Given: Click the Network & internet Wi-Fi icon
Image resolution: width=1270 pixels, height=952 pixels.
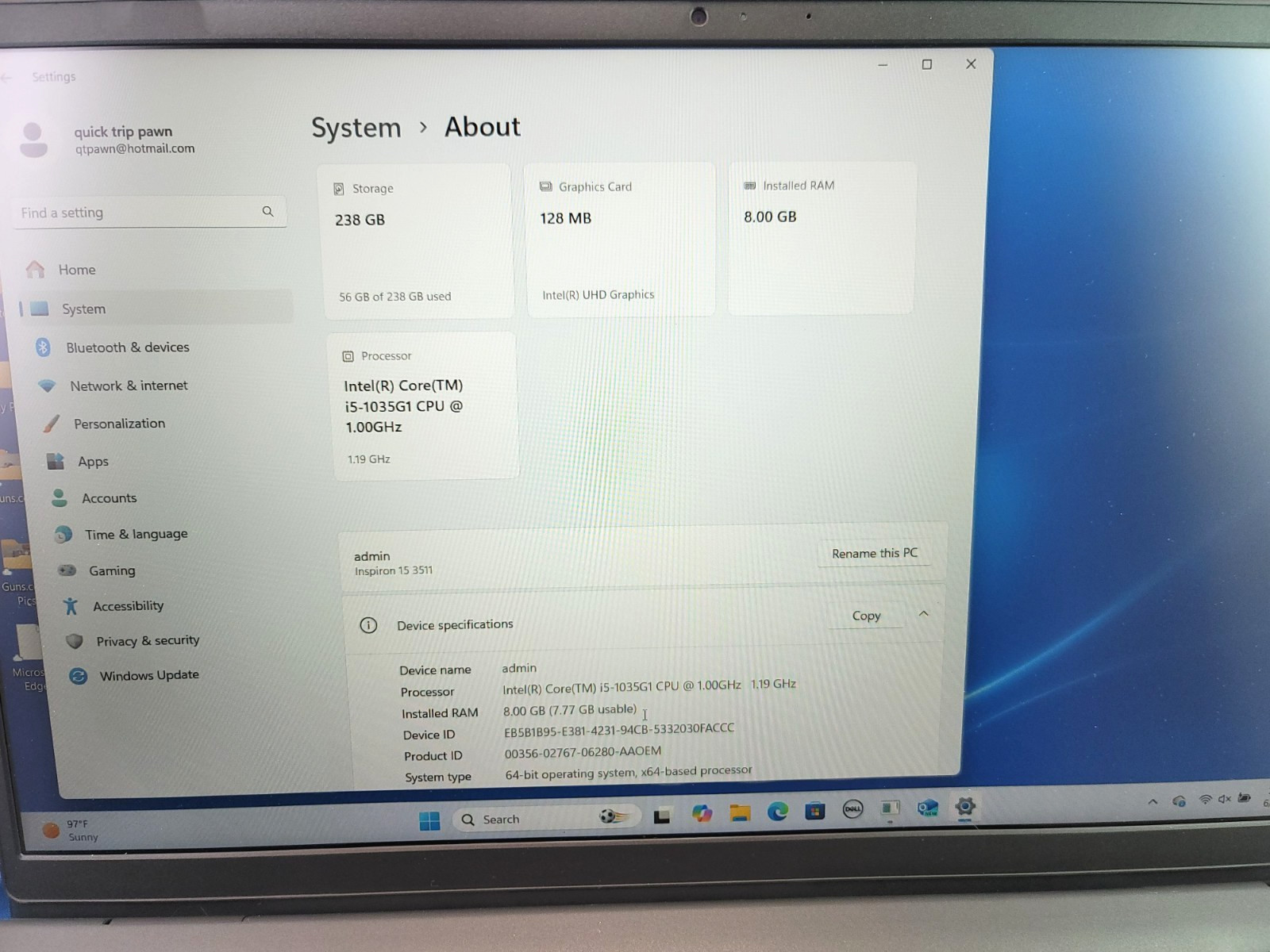Looking at the screenshot, I should [47, 386].
